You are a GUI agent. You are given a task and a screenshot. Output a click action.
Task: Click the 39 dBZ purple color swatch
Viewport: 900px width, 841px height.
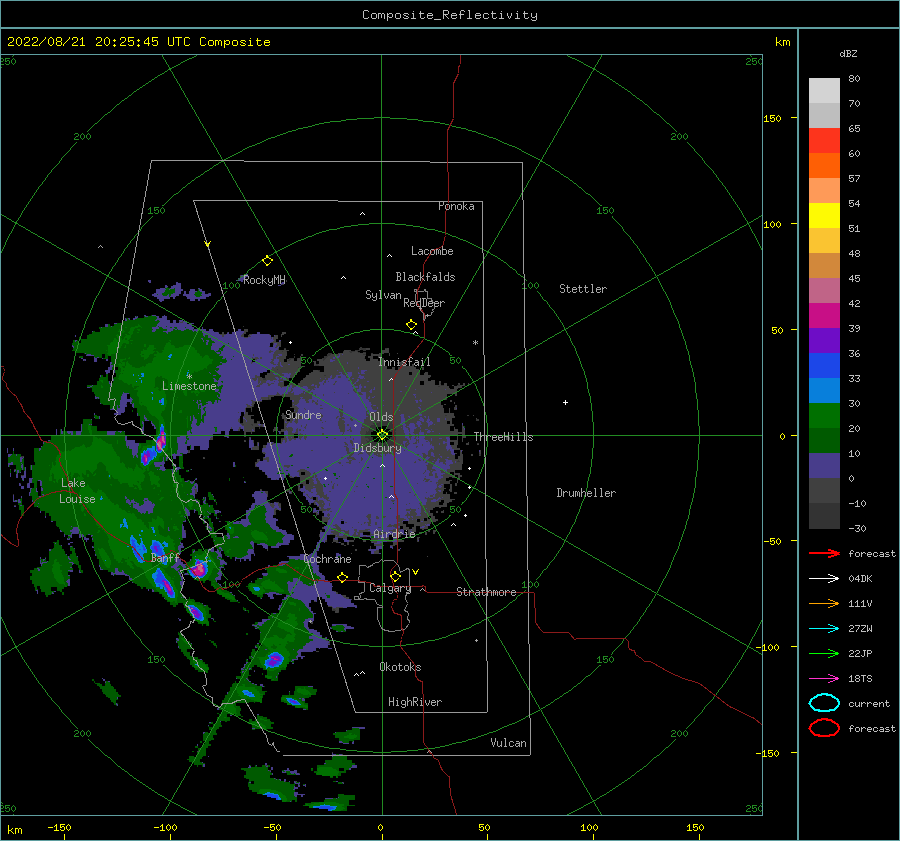[x=824, y=340]
